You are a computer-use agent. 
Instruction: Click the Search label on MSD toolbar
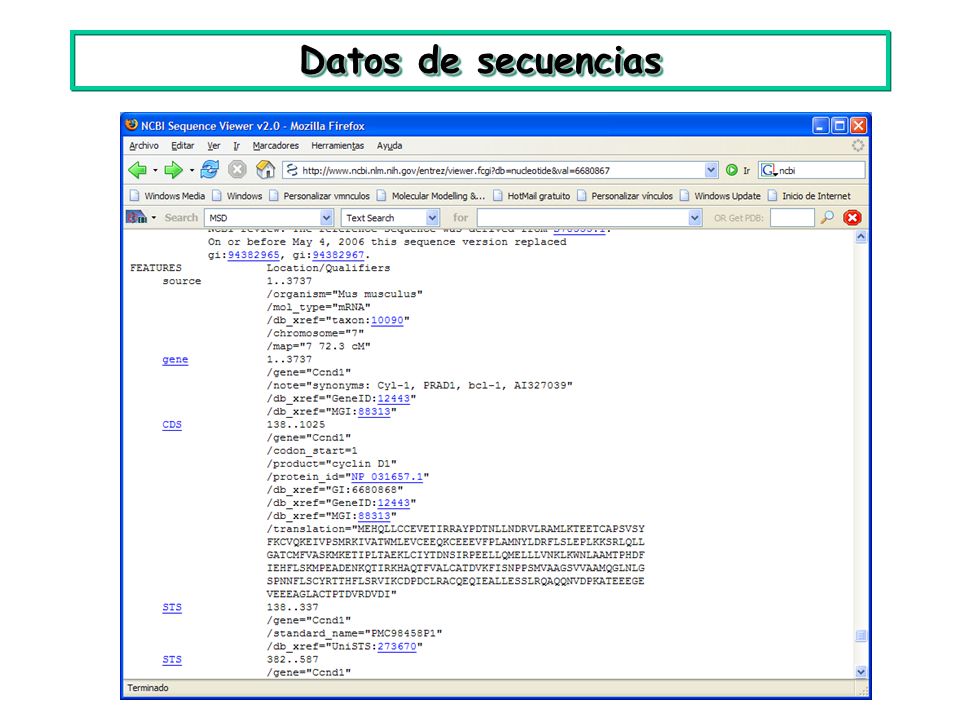[181, 217]
